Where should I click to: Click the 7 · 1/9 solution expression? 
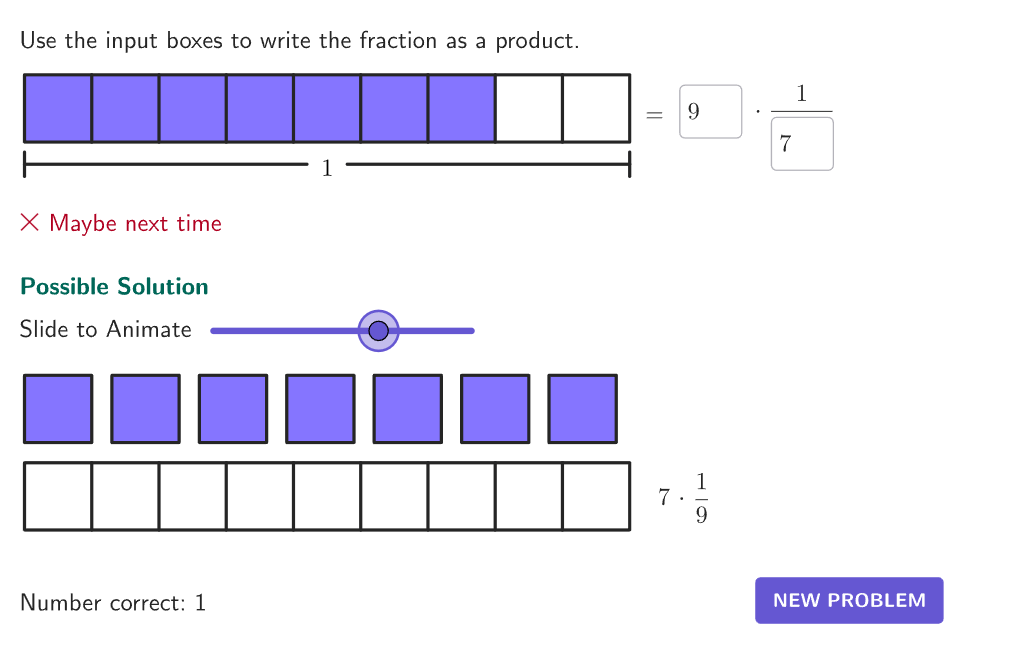point(683,498)
